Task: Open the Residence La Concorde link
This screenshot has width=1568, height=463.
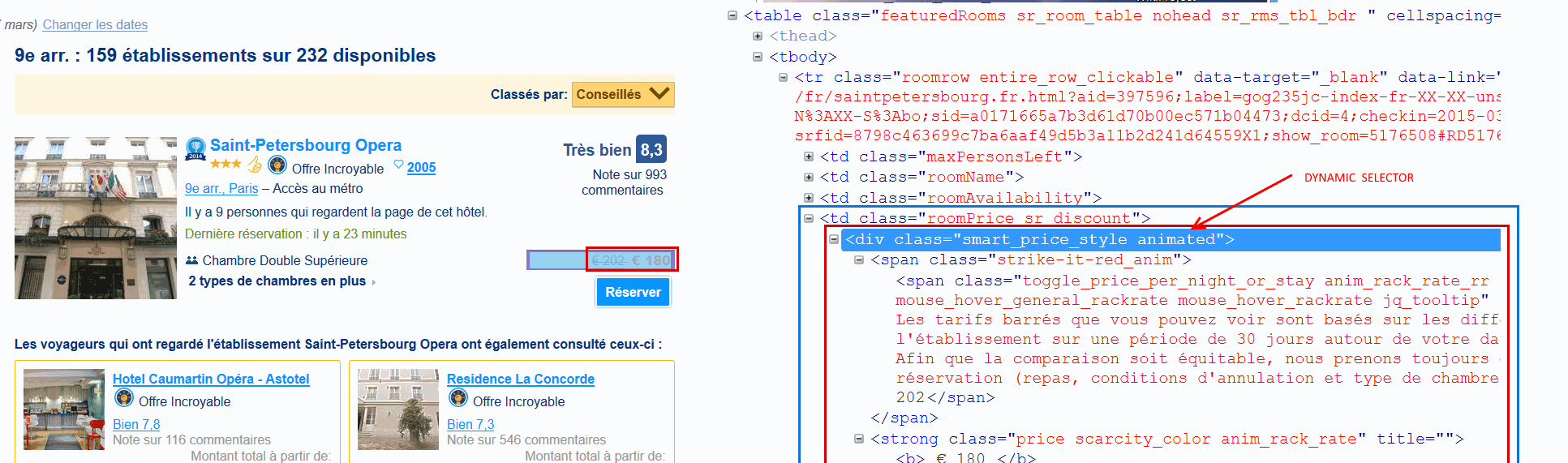Action: click(x=521, y=379)
